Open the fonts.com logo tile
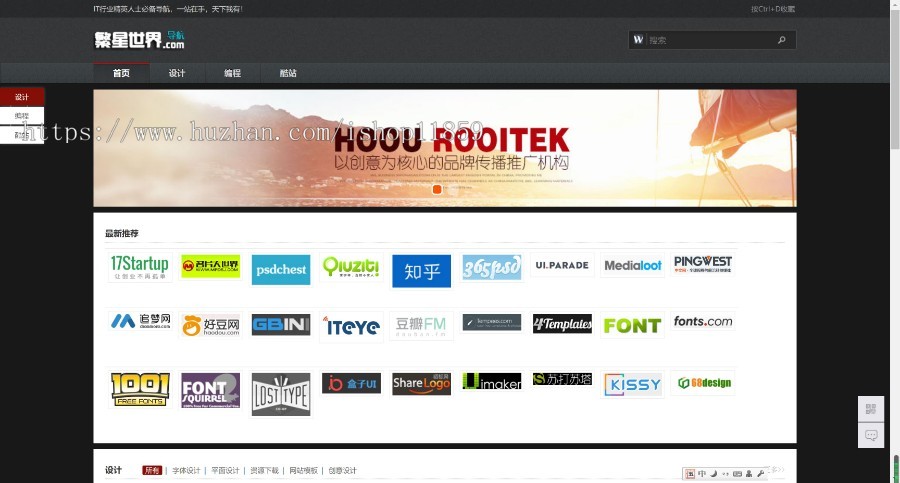 (x=703, y=321)
